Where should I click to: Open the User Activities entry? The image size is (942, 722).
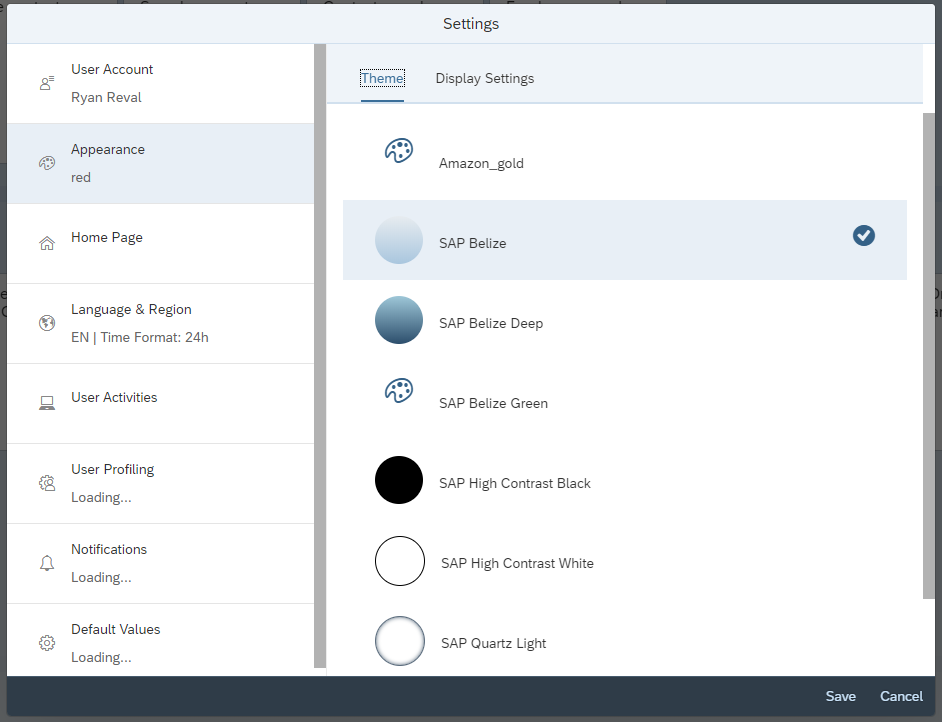coord(160,403)
